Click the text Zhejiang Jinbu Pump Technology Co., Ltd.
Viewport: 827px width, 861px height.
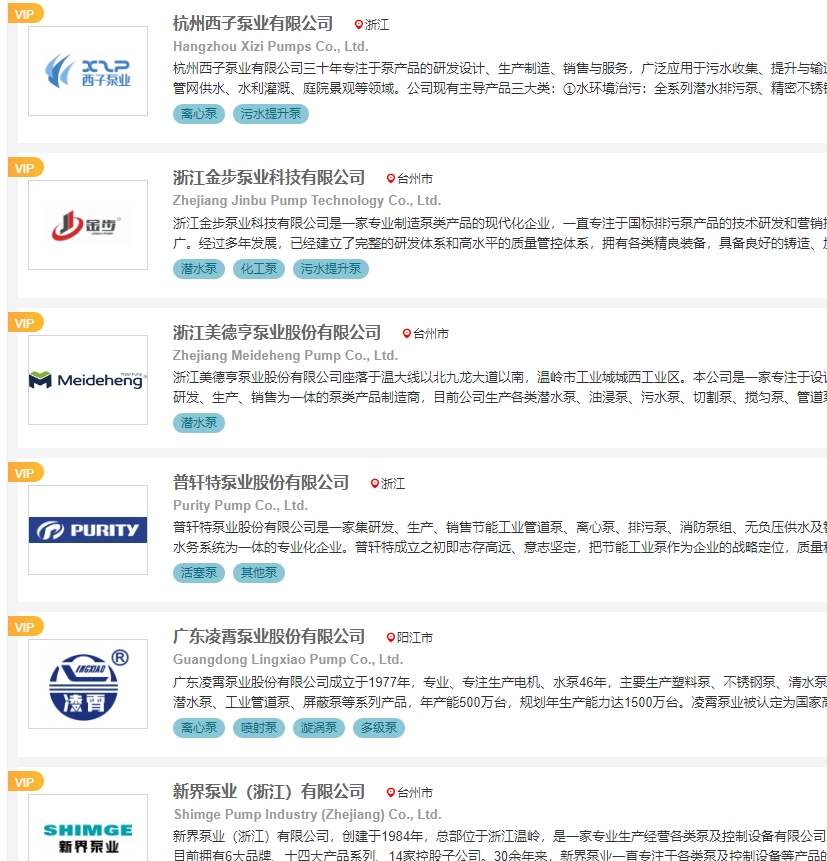307,201
